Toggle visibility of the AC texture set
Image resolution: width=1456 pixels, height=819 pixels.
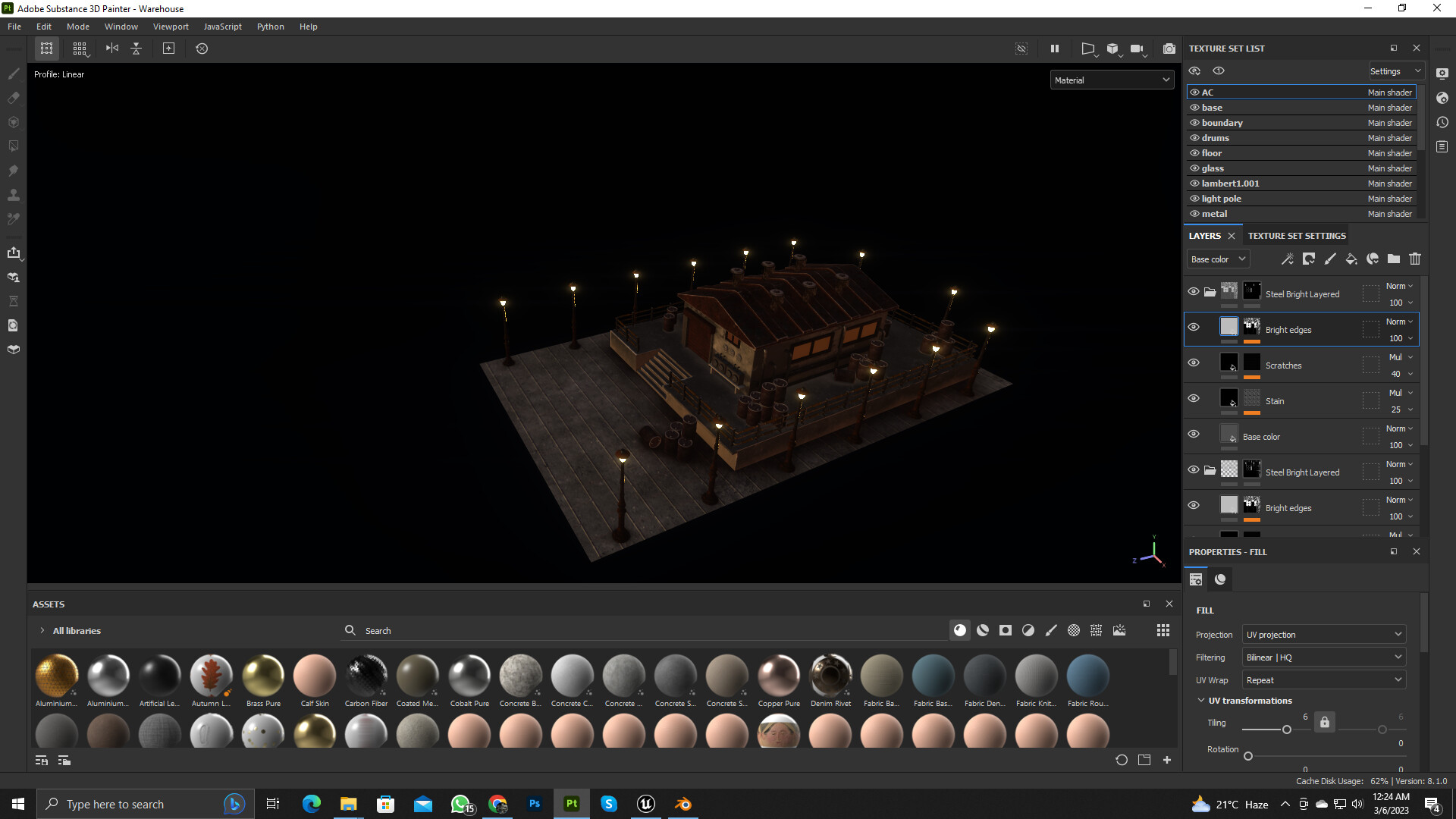point(1195,93)
